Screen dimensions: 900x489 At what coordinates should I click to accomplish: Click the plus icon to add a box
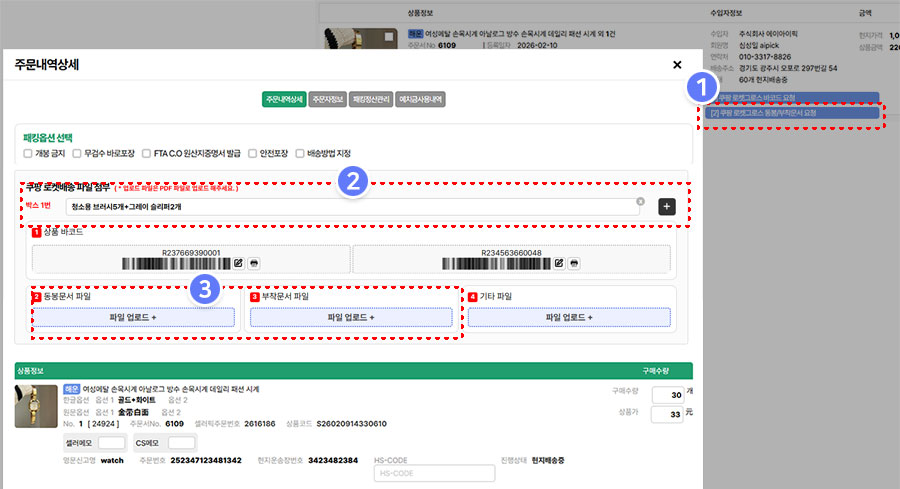[667, 207]
